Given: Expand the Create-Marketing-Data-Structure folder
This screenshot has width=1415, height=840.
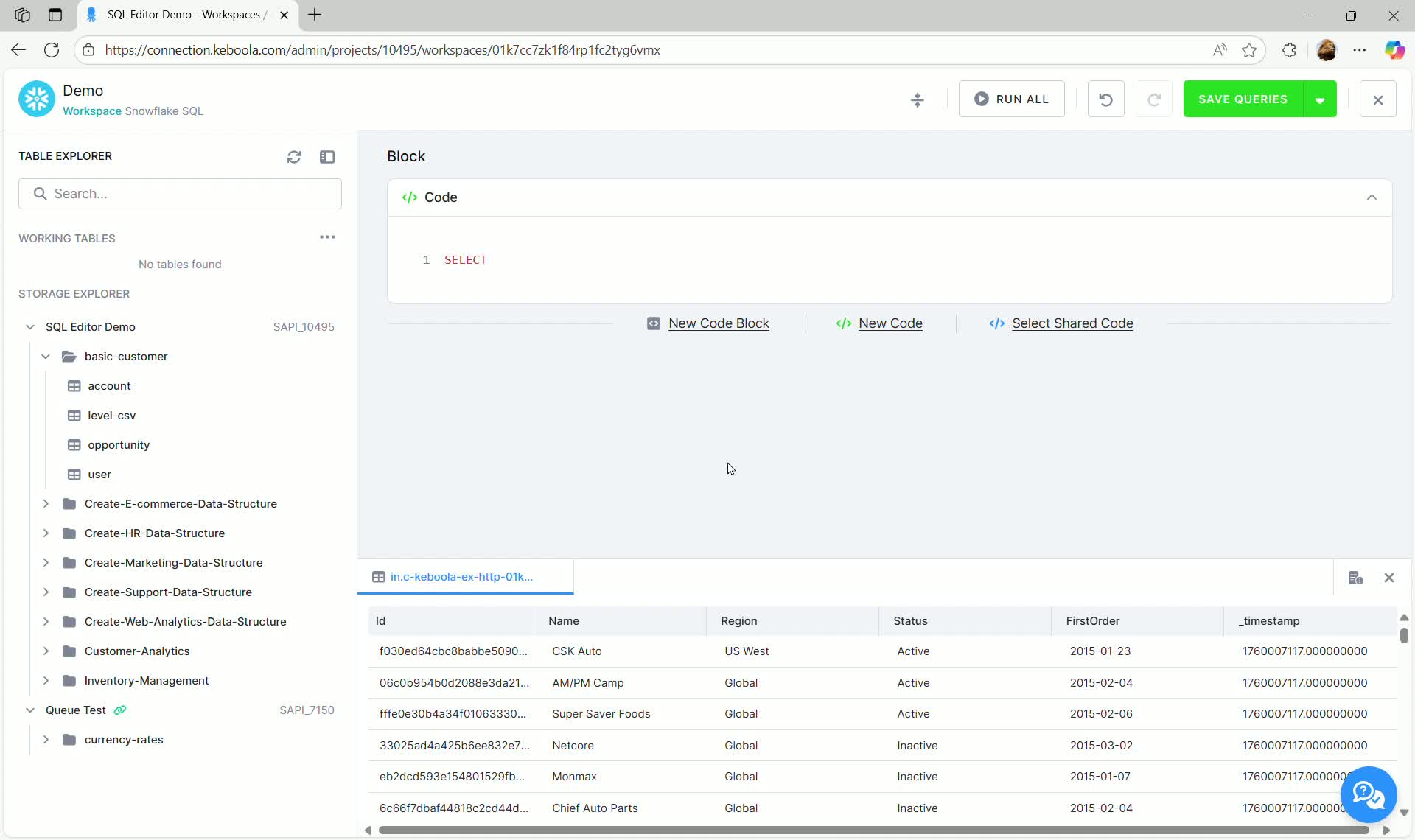Looking at the screenshot, I should [x=46, y=562].
